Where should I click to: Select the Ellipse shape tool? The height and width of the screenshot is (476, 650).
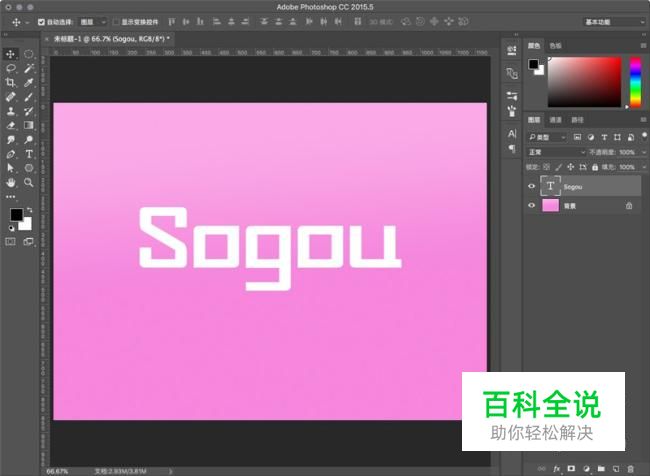click(x=28, y=168)
